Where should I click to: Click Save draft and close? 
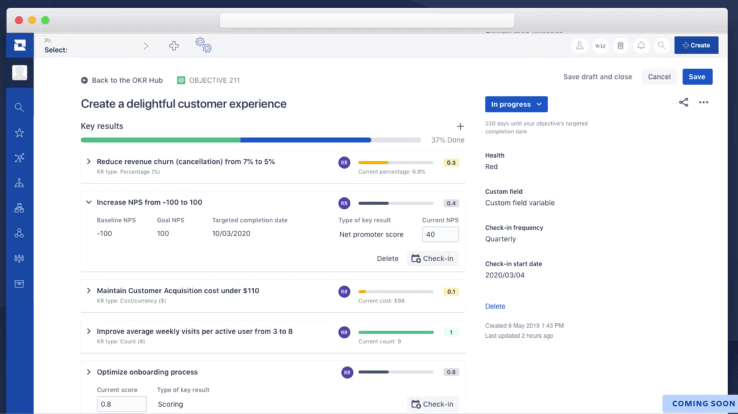597,77
